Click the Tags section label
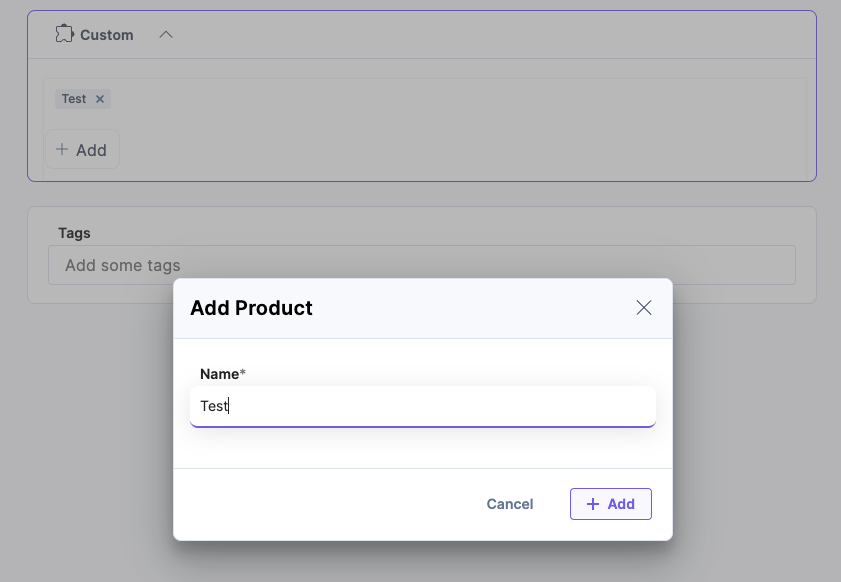The width and height of the screenshot is (841, 582). pyautogui.click(x=74, y=233)
